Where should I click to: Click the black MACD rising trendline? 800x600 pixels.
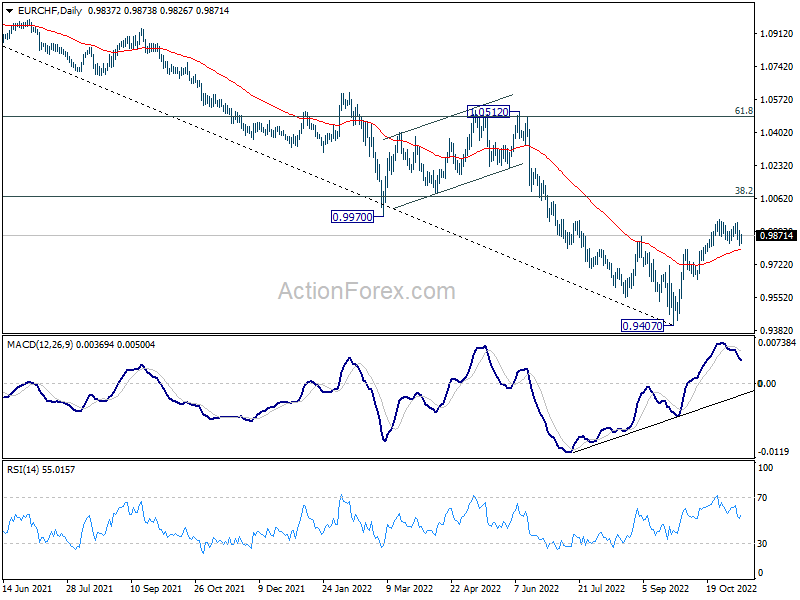(663, 422)
